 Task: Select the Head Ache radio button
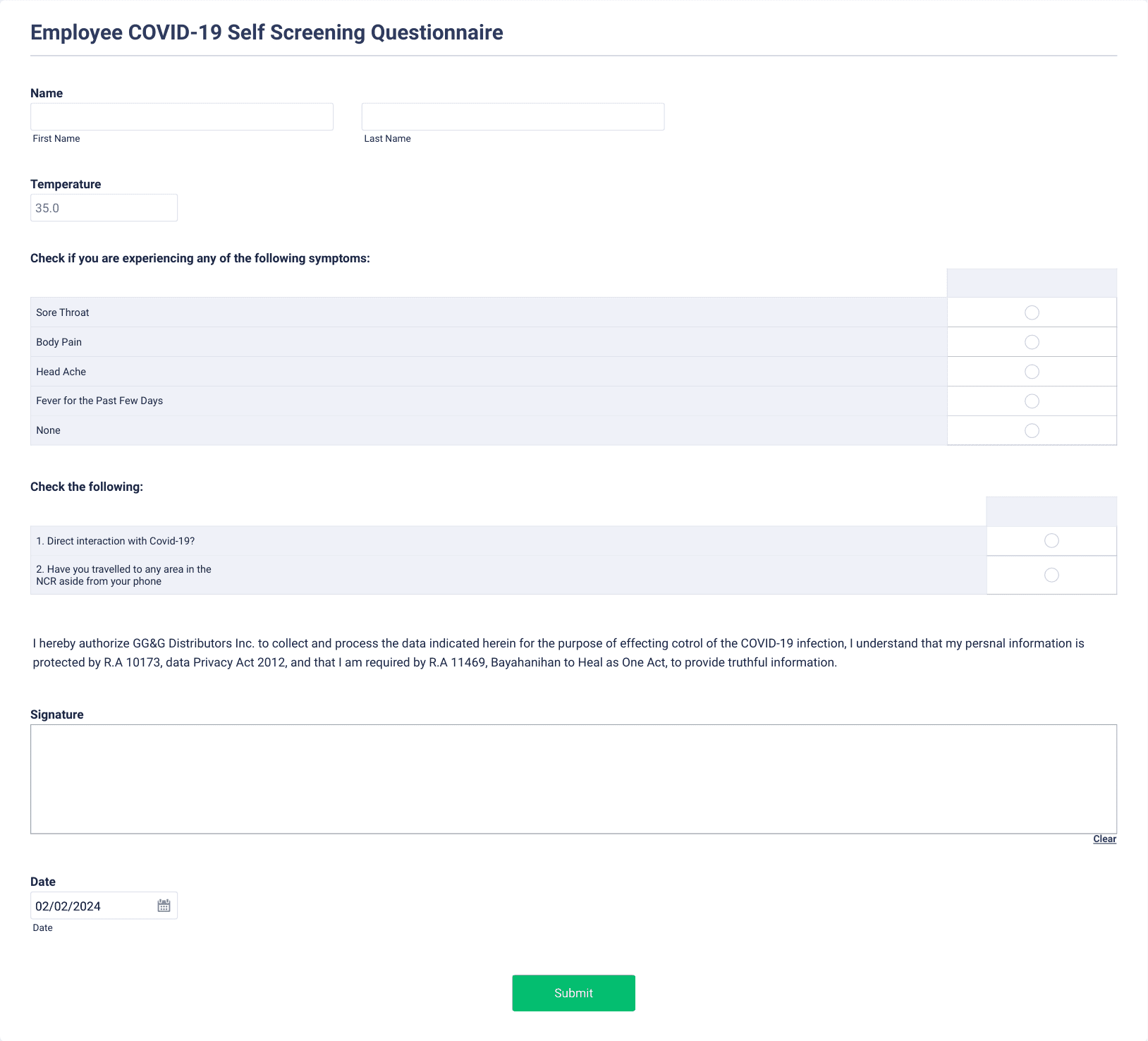[1032, 372]
